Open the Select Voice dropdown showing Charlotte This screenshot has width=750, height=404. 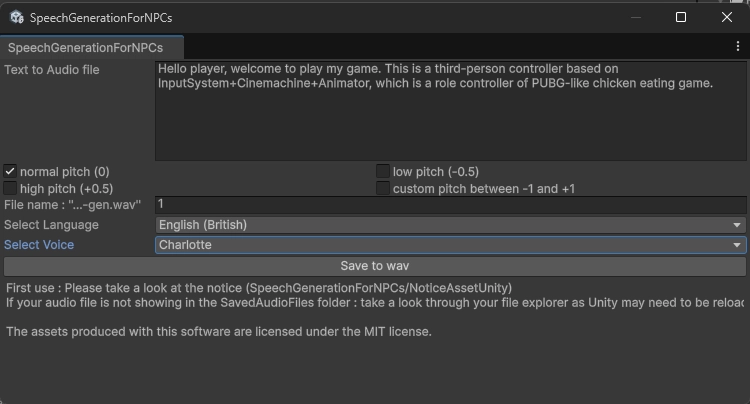pos(451,245)
